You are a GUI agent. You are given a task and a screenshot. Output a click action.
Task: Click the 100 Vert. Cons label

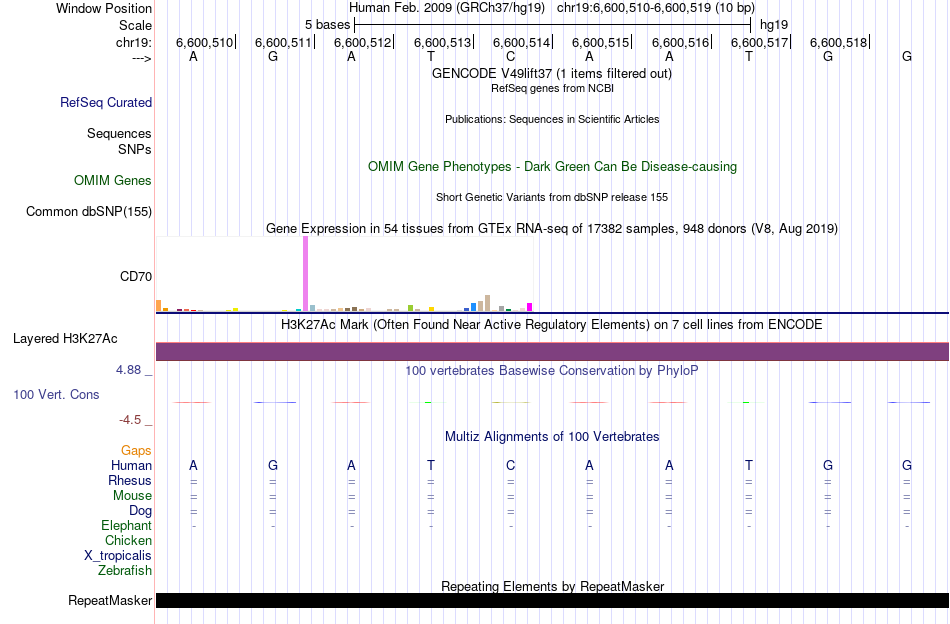56,394
